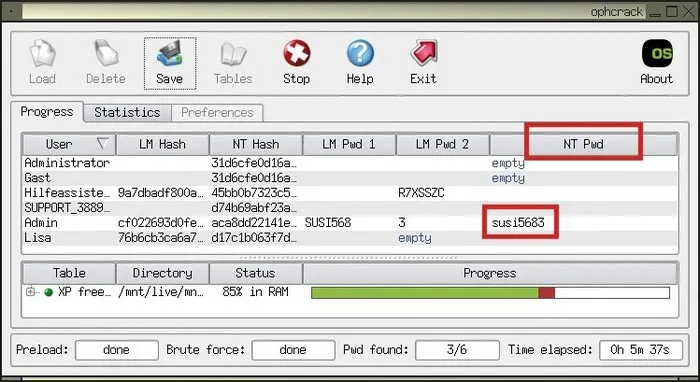
Task: Click the d17c1b063f7d.. NT hash cell
Action: coord(254,238)
